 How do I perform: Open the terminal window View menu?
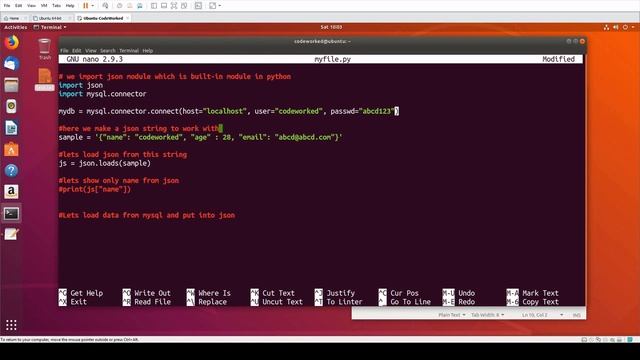pyautogui.click(x=91, y=51)
